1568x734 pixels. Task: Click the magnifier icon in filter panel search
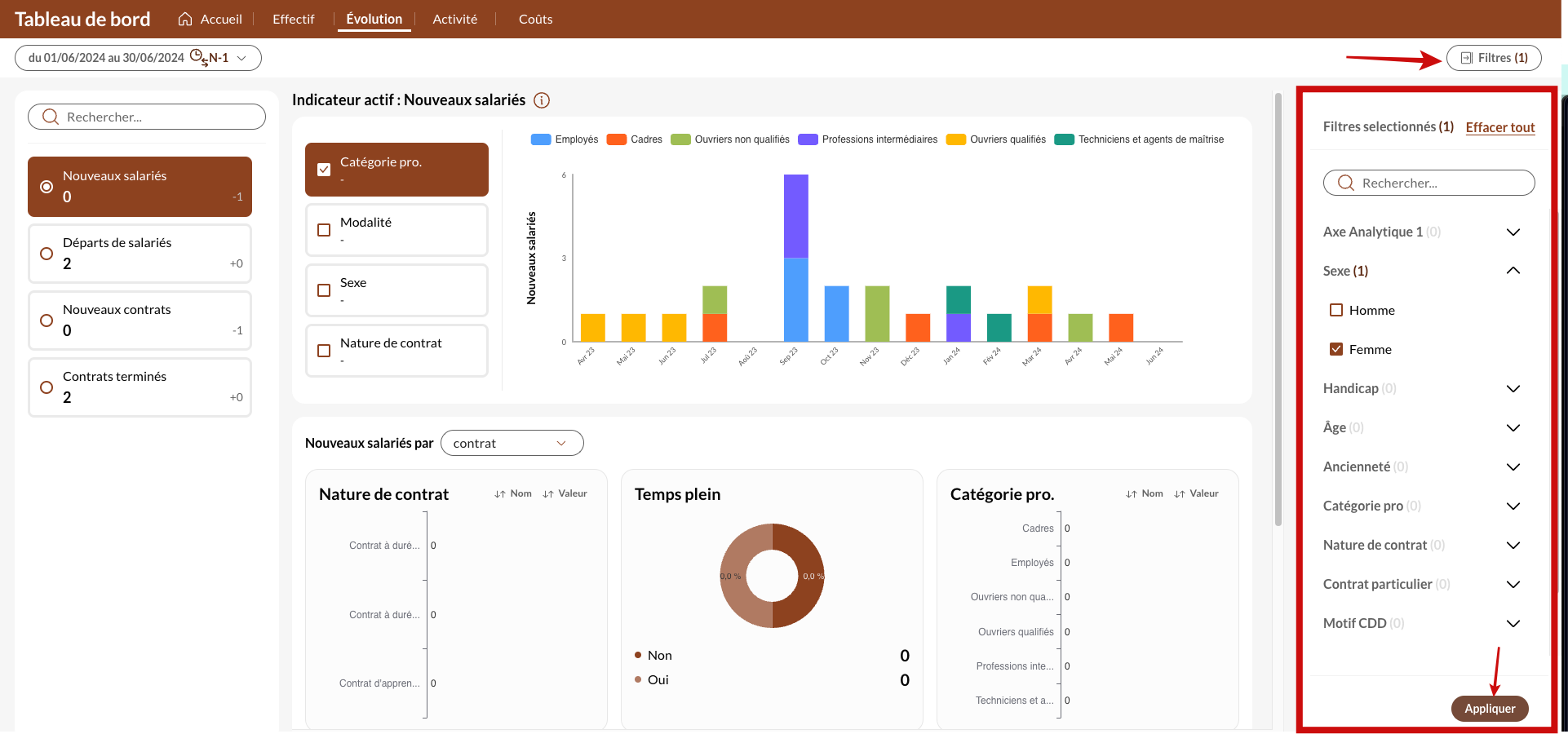1346,183
